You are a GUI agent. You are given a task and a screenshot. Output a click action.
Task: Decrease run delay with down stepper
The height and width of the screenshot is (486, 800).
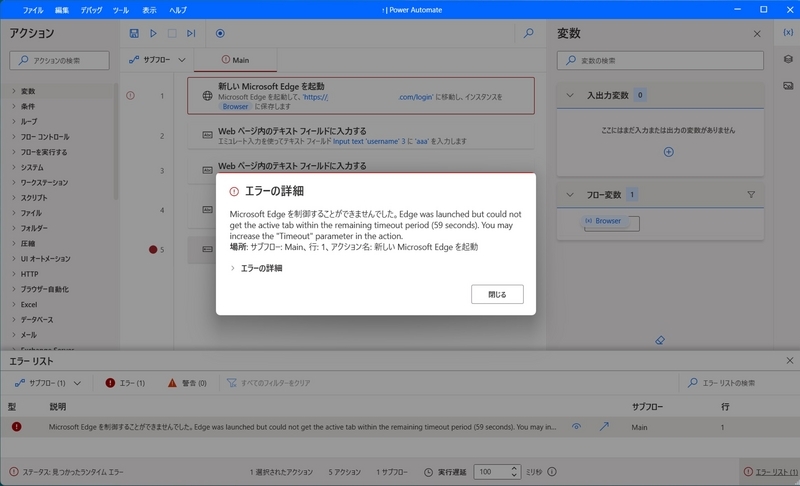pyautogui.click(x=514, y=475)
